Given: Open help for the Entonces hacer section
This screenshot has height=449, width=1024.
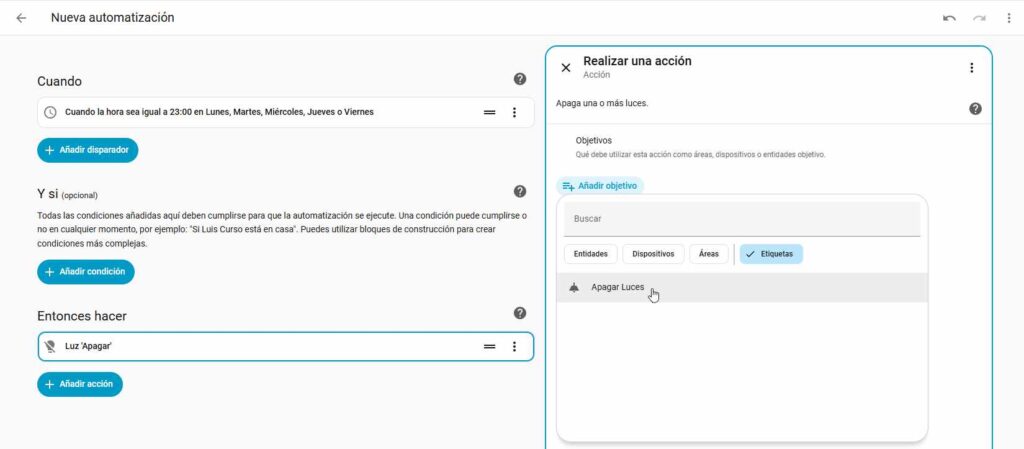Looking at the screenshot, I should point(520,314).
